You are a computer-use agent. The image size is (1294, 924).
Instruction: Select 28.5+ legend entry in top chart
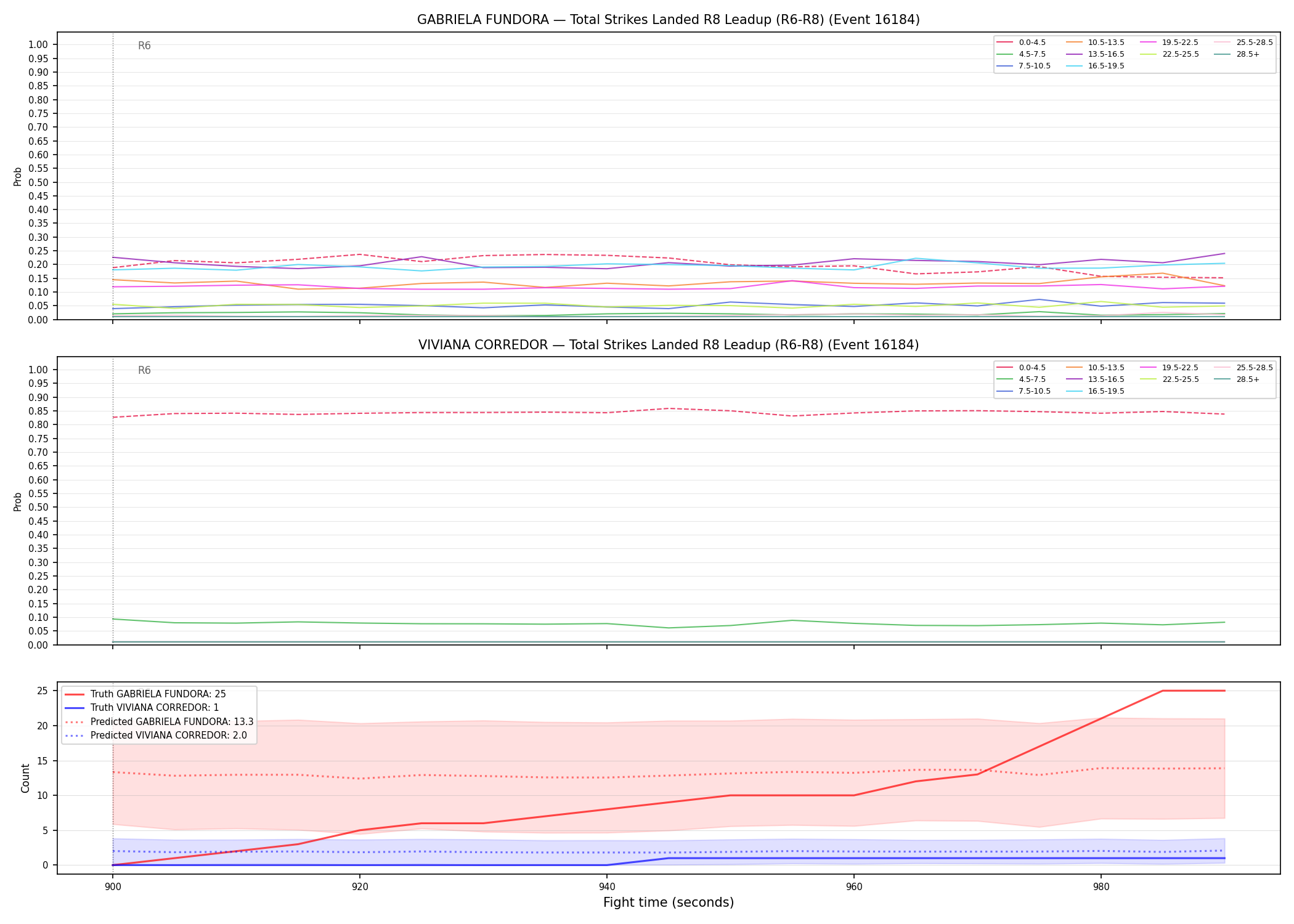pos(1237,54)
